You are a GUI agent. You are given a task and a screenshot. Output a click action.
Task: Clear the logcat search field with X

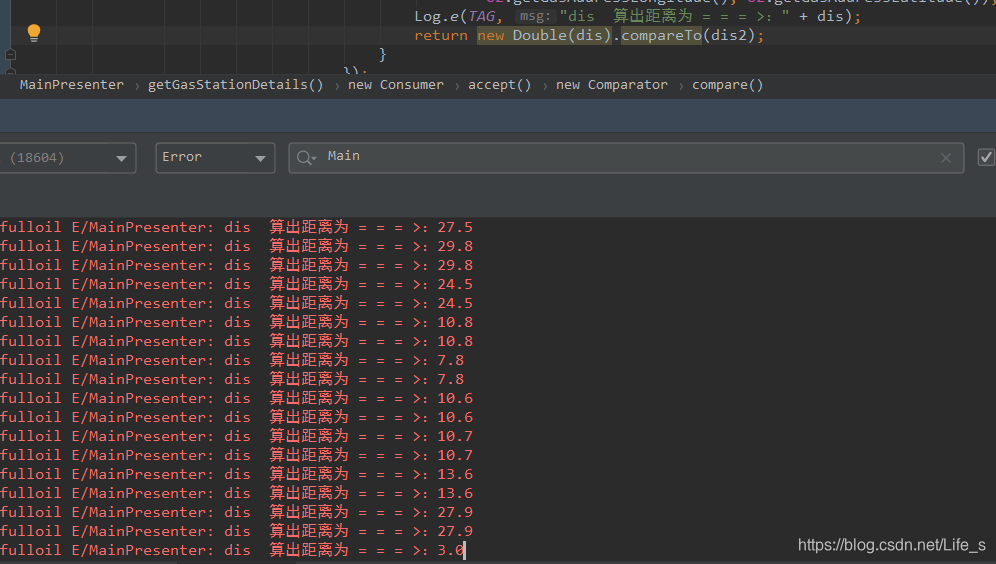tap(946, 158)
